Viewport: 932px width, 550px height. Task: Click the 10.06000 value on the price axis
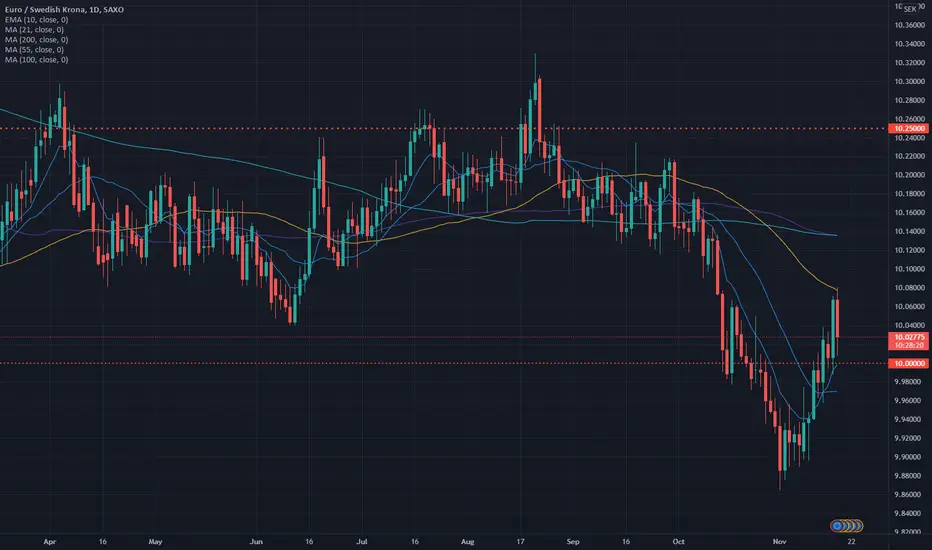tap(909, 307)
